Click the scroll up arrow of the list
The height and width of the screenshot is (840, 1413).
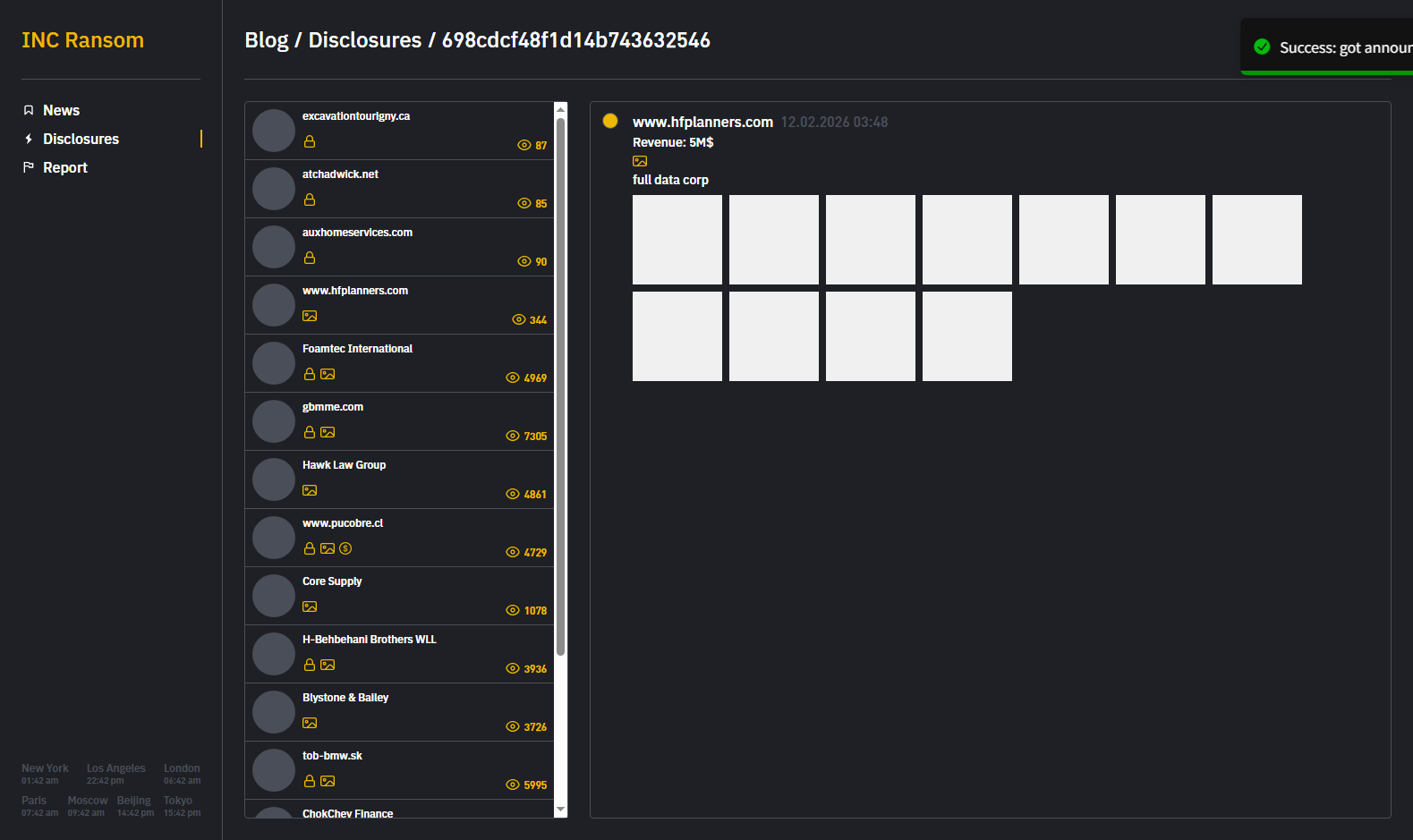(561, 110)
